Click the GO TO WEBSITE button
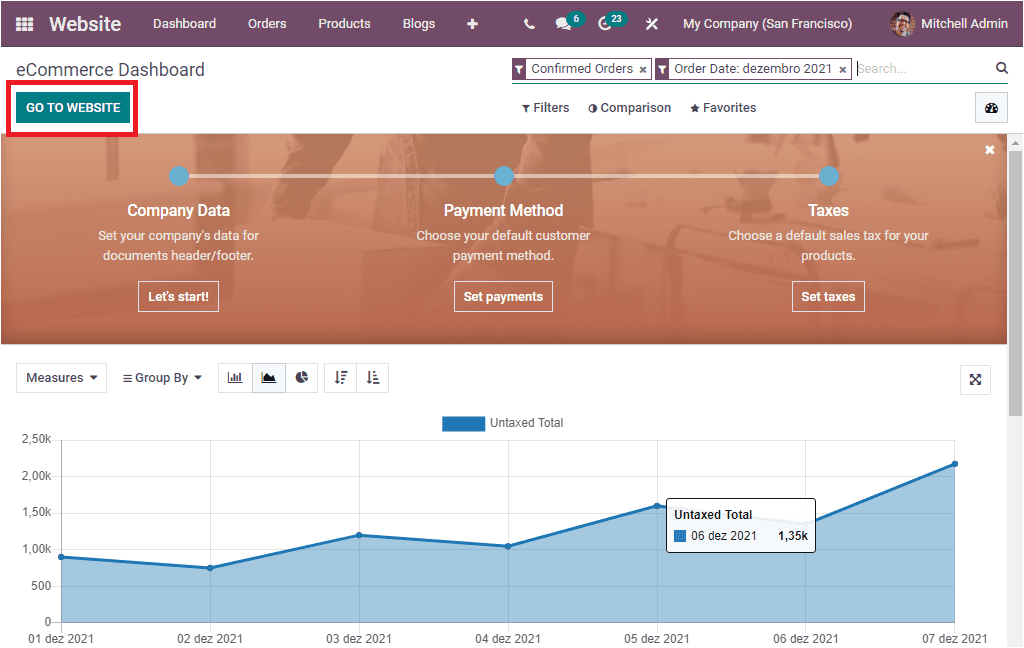The height and width of the screenshot is (648, 1024). (71, 105)
